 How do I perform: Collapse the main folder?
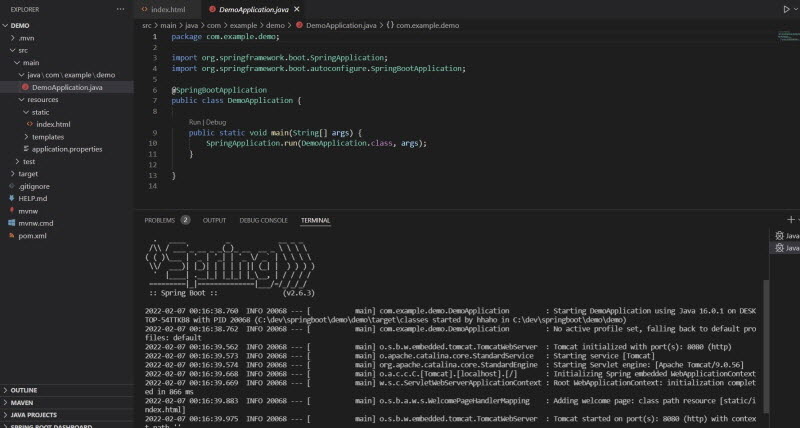pyautogui.click(x=66, y=63)
